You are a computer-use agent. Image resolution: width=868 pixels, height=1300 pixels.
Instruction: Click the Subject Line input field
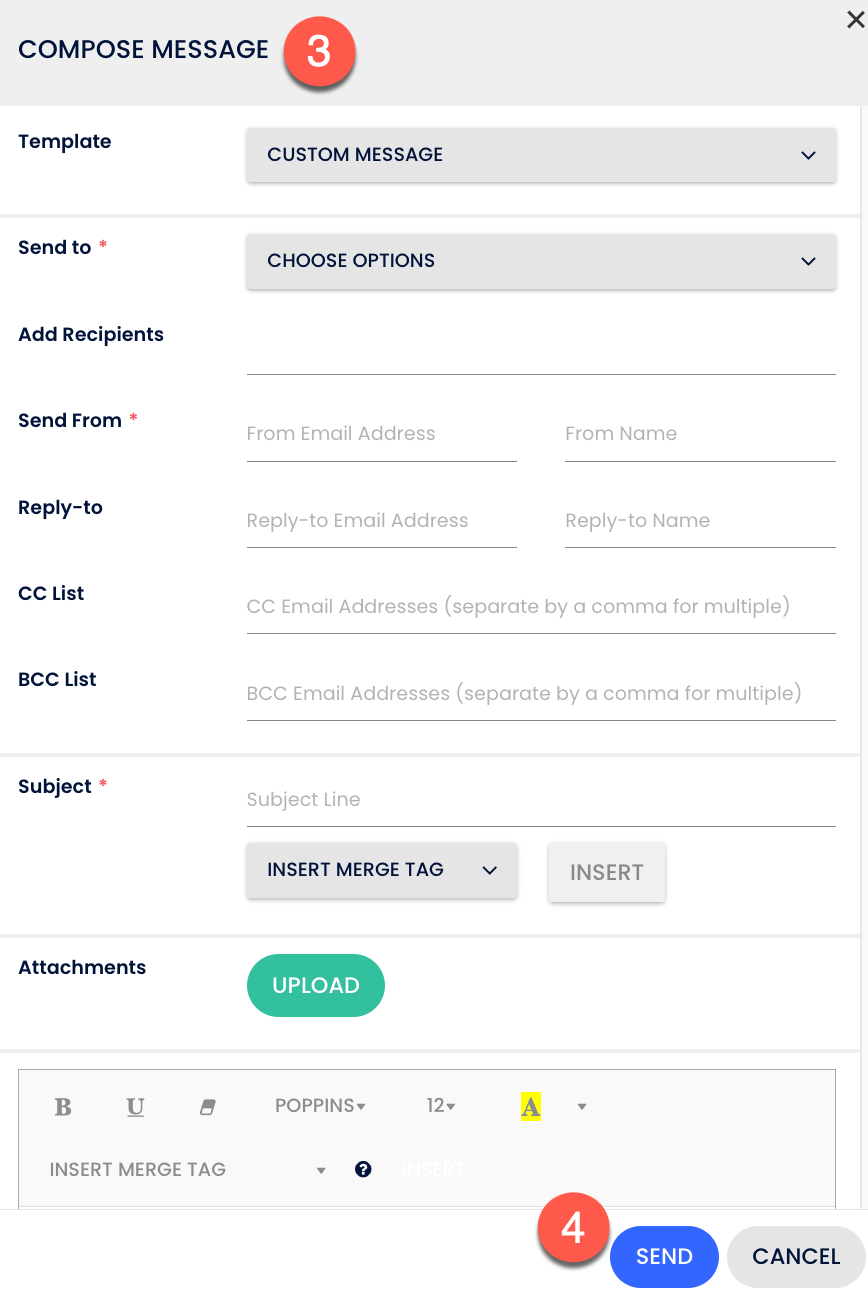pos(540,800)
